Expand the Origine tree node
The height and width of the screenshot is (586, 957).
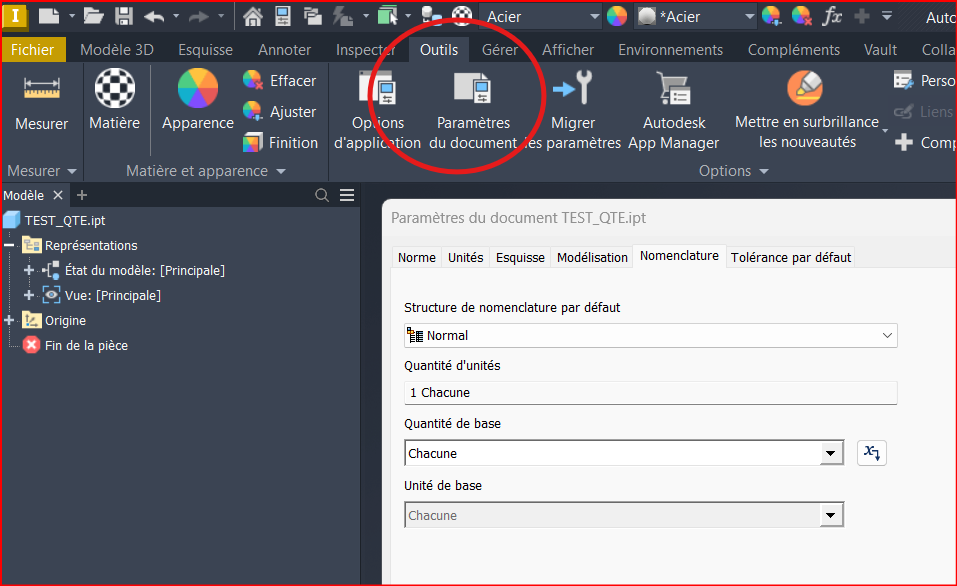tap(10, 320)
